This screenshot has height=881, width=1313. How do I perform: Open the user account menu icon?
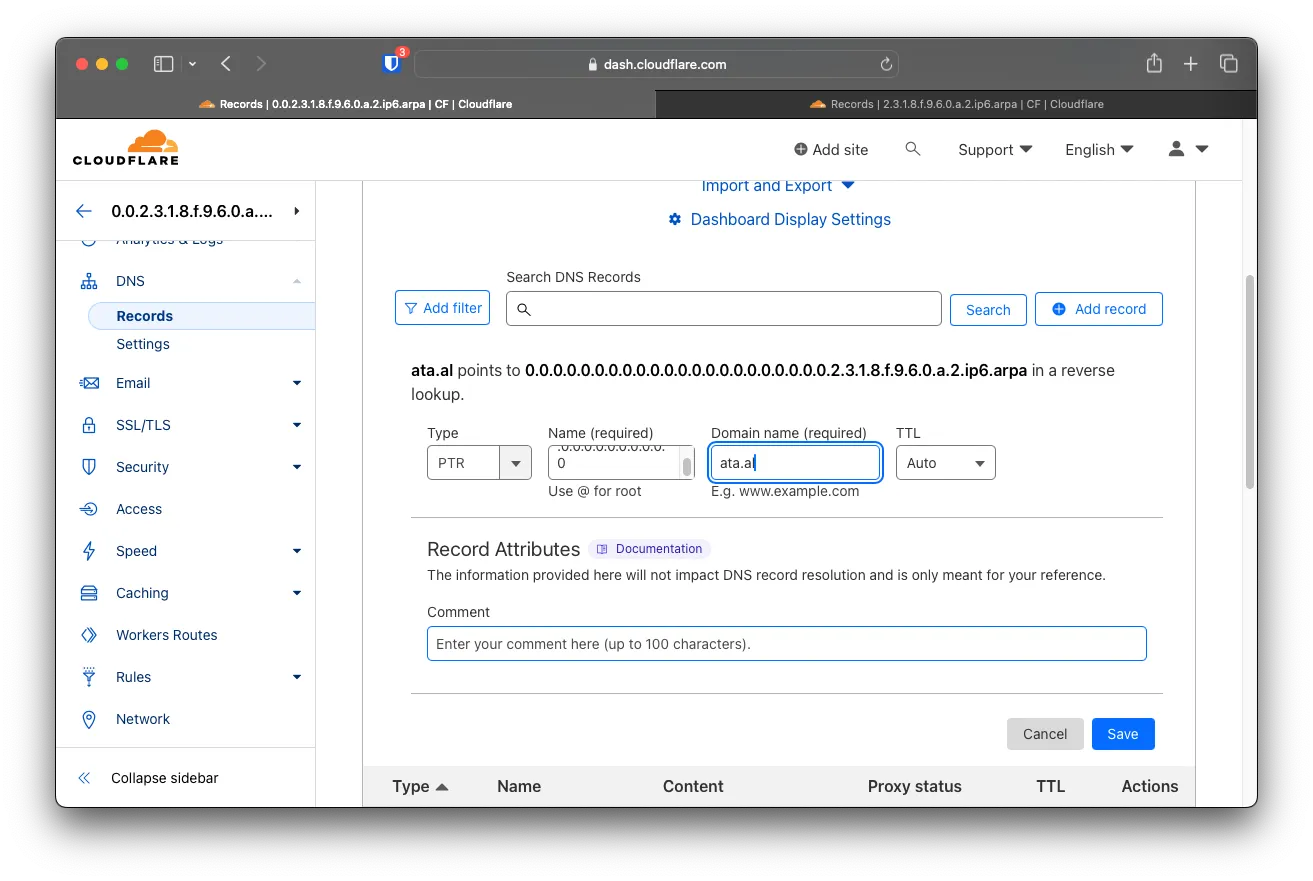(x=1188, y=149)
